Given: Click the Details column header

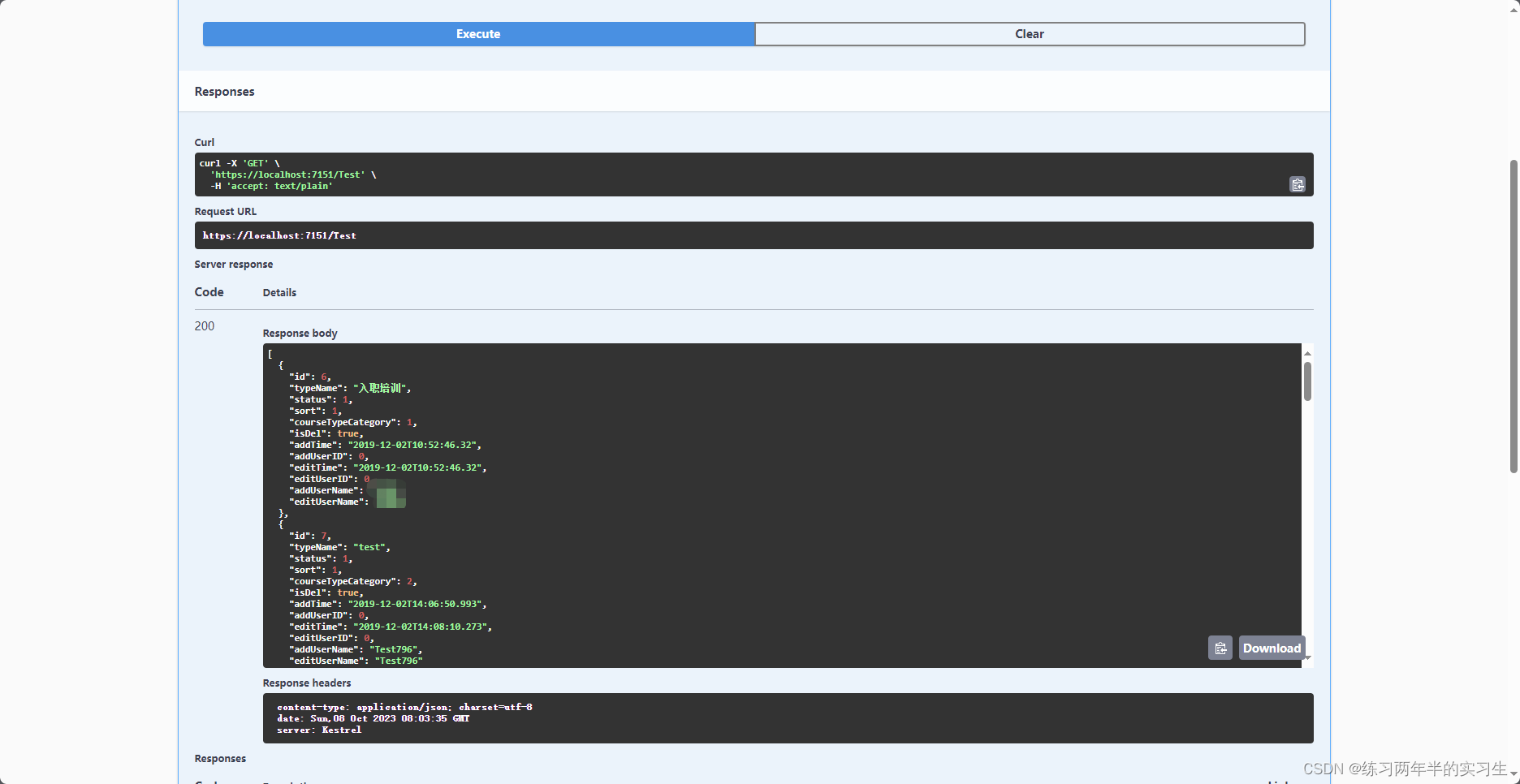Looking at the screenshot, I should [x=279, y=292].
